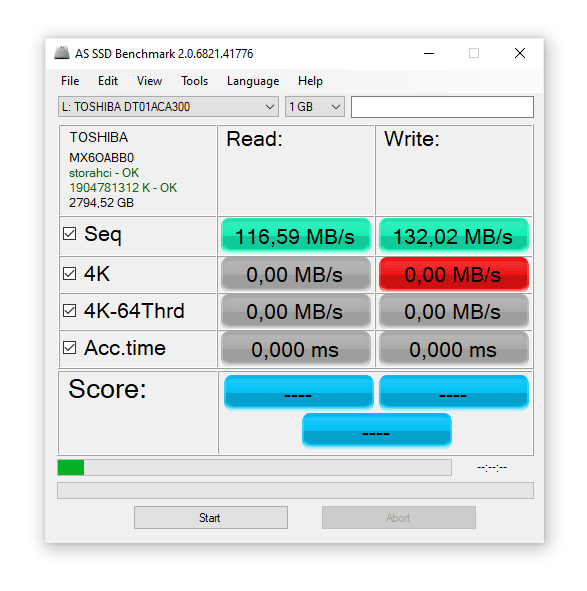Click the MX6OABB0 firmware text

101,158
